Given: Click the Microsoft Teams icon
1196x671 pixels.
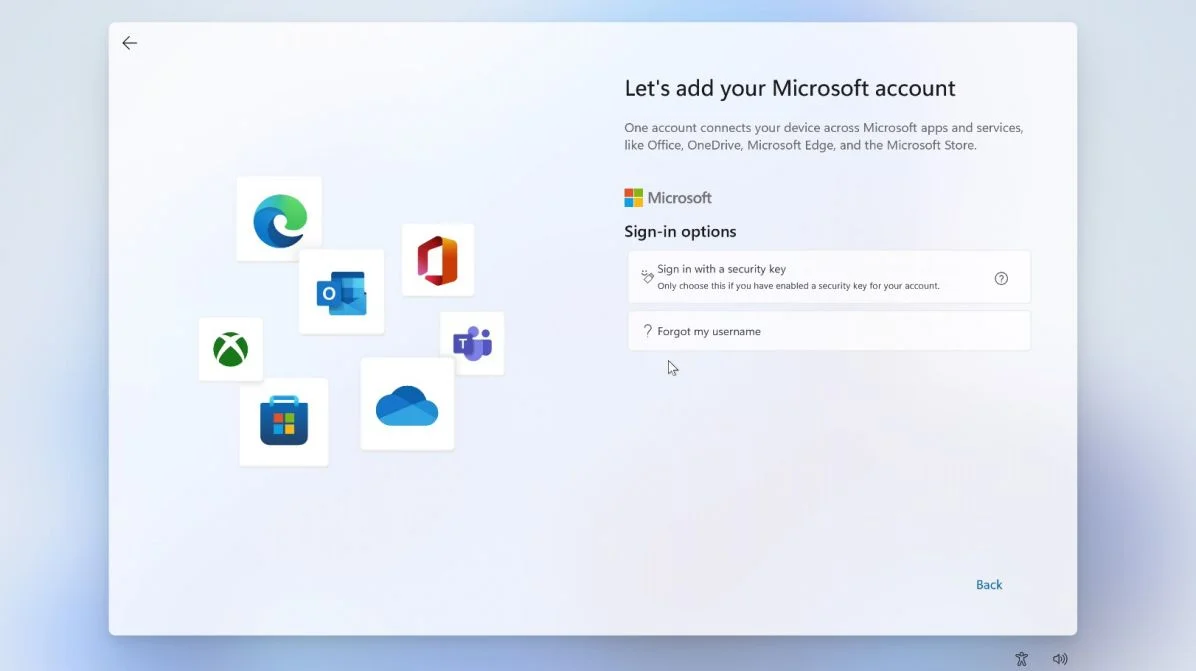Looking at the screenshot, I should click(473, 343).
